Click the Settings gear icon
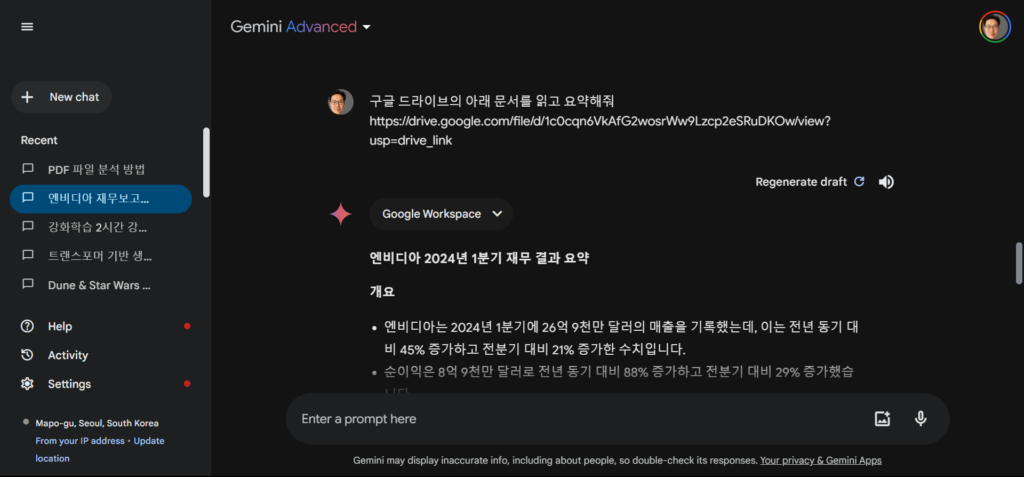The image size is (1024, 477). (27, 384)
